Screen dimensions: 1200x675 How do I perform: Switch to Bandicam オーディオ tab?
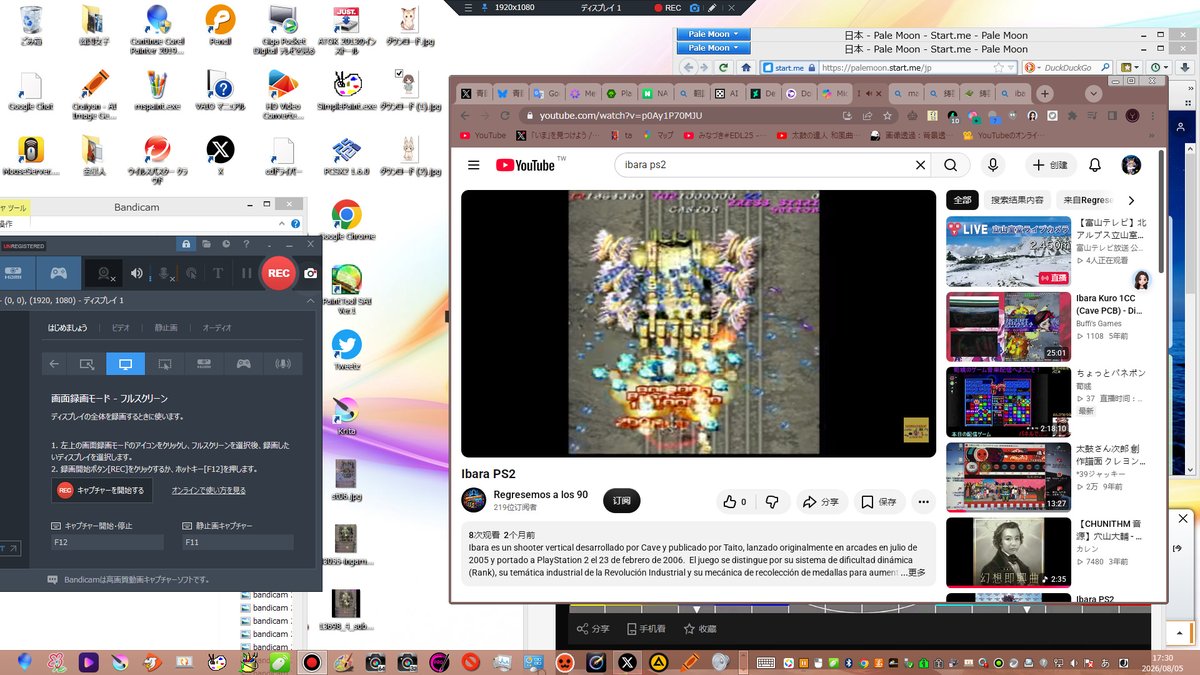(x=217, y=328)
